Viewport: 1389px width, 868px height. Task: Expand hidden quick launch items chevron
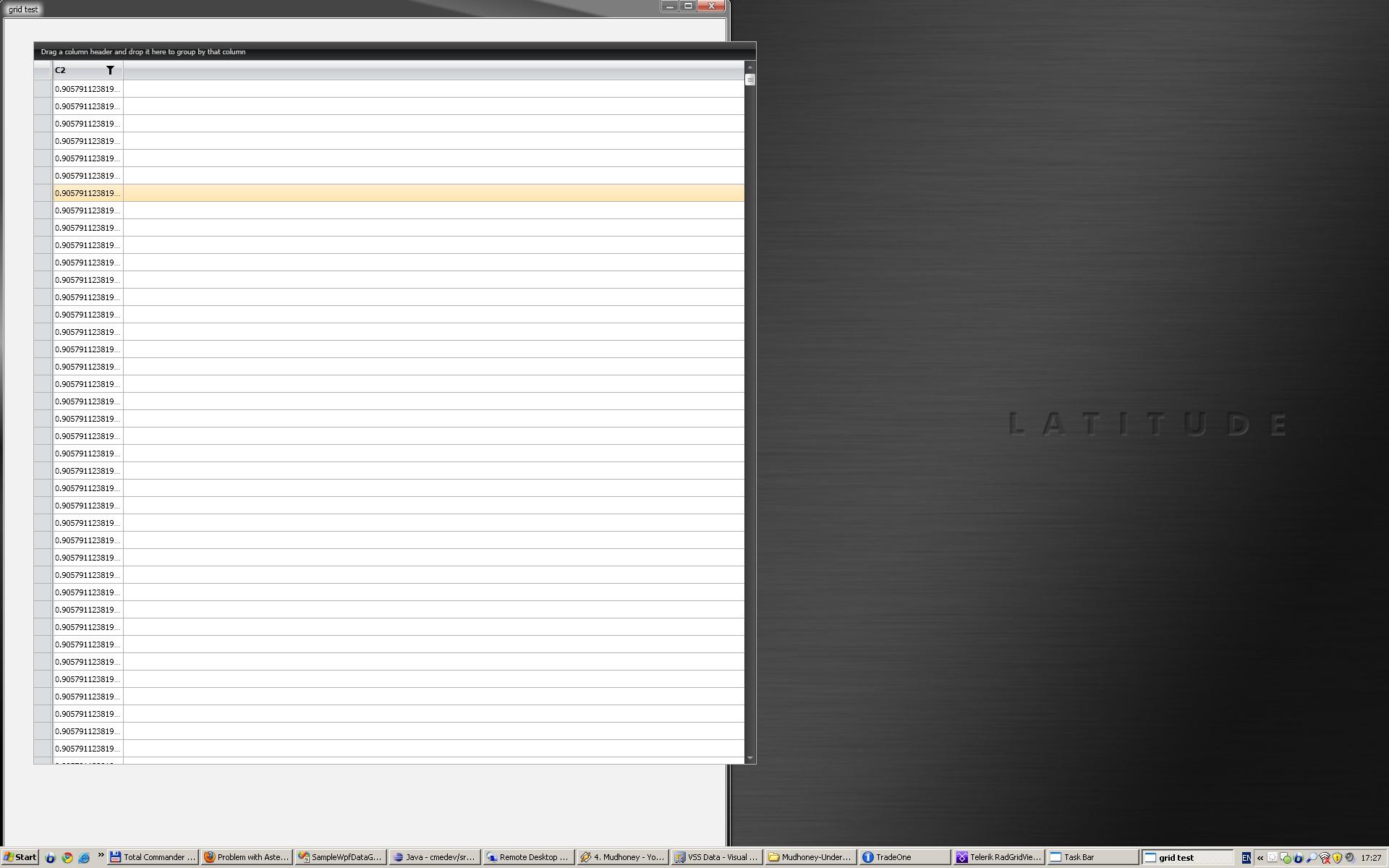(x=101, y=856)
